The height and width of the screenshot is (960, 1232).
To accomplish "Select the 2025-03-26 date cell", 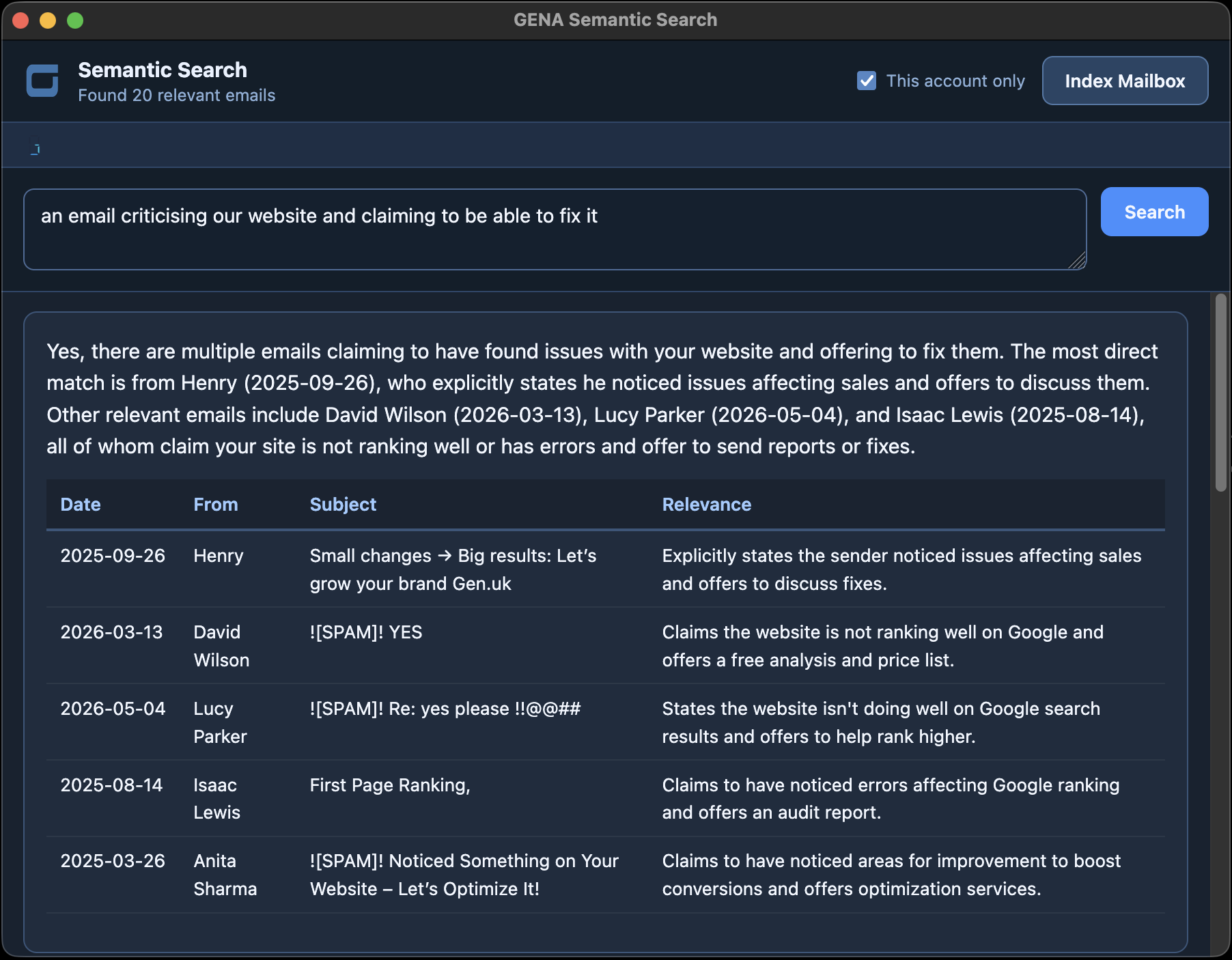I will 113,861.
